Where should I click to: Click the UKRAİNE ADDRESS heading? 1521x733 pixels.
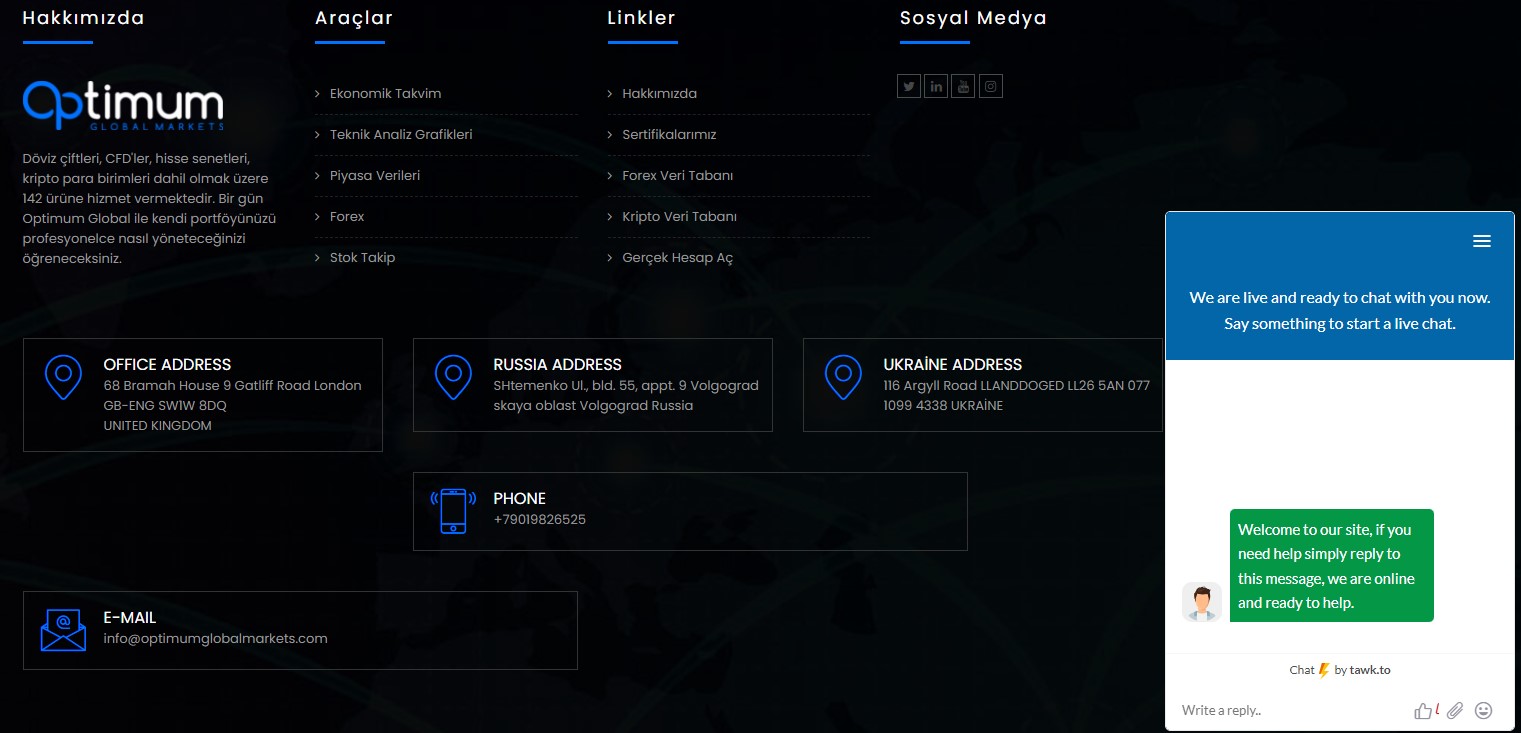[x=952, y=365]
